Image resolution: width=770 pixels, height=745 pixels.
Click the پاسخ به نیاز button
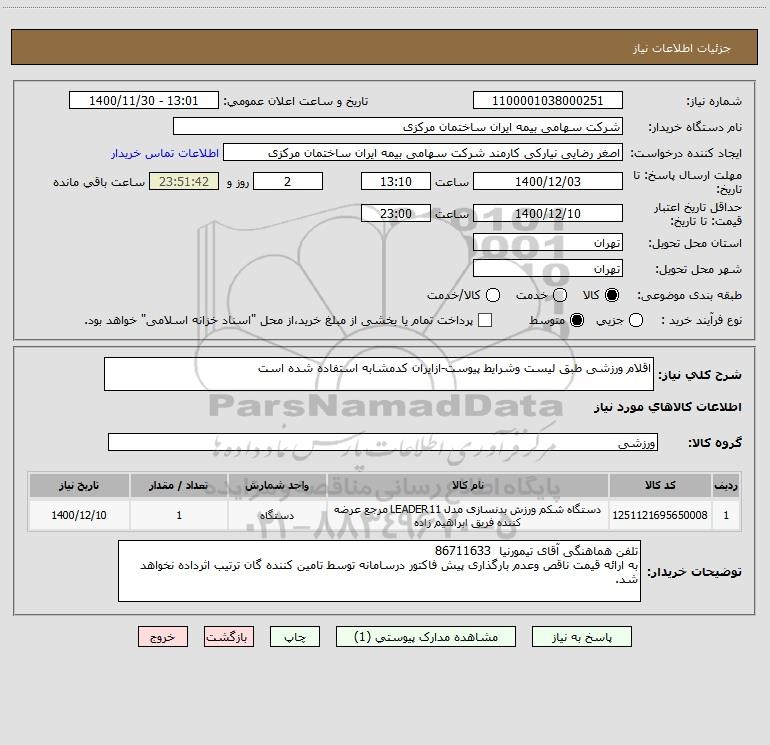pyautogui.click(x=581, y=637)
